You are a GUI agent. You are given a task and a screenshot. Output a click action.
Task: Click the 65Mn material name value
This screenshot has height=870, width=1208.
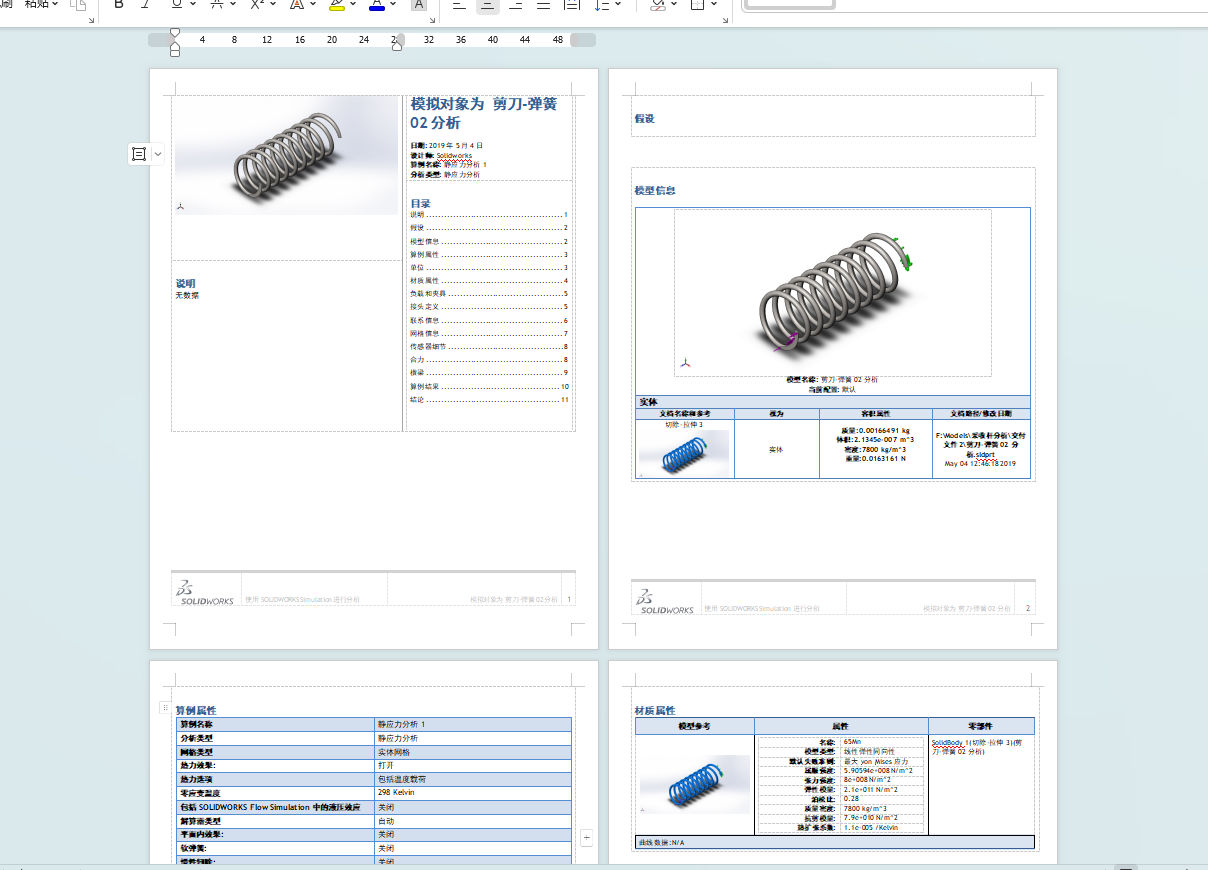pyautogui.click(x=851, y=742)
